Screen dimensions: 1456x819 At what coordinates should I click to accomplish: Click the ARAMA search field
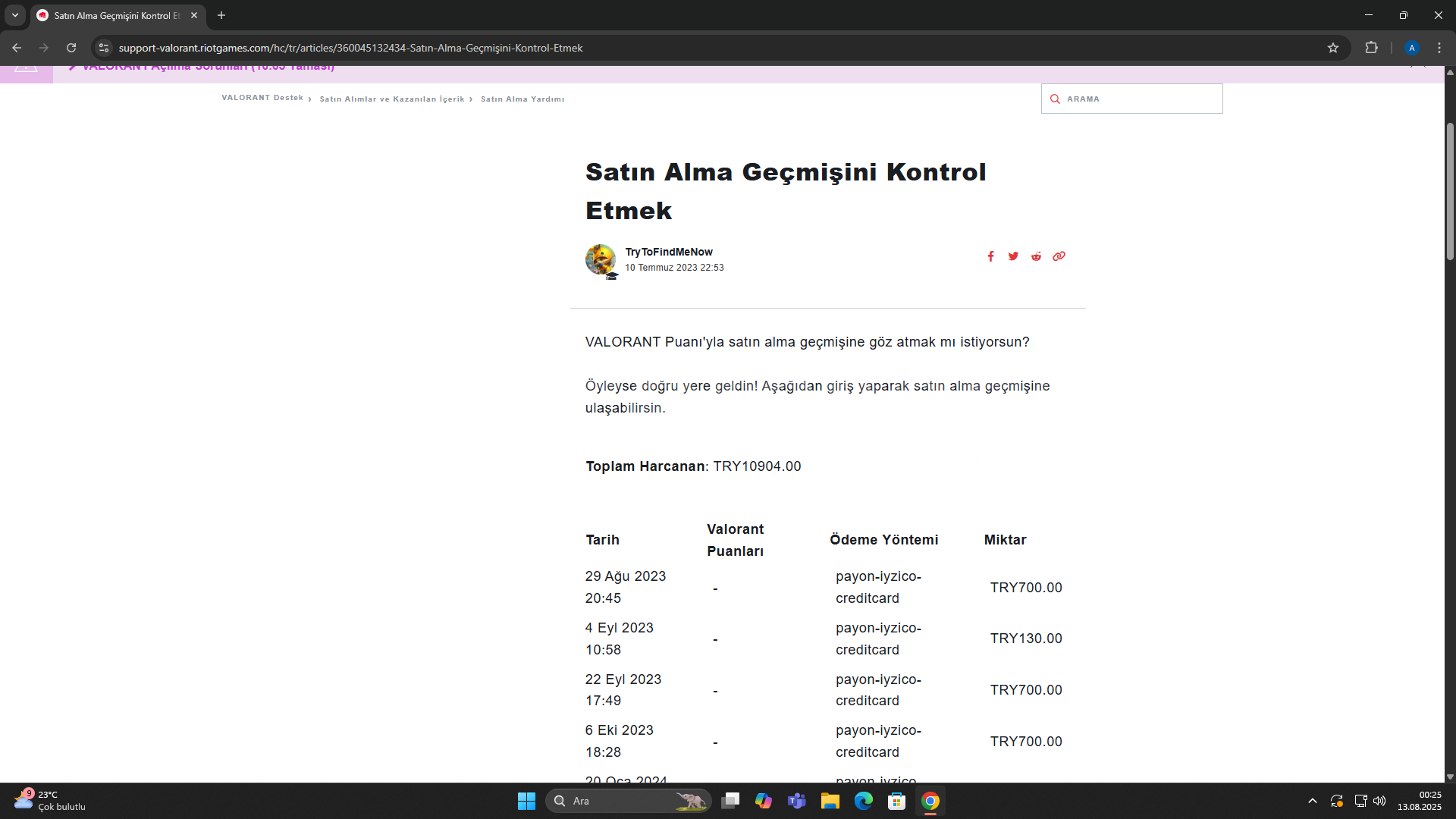coord(1131,99)
